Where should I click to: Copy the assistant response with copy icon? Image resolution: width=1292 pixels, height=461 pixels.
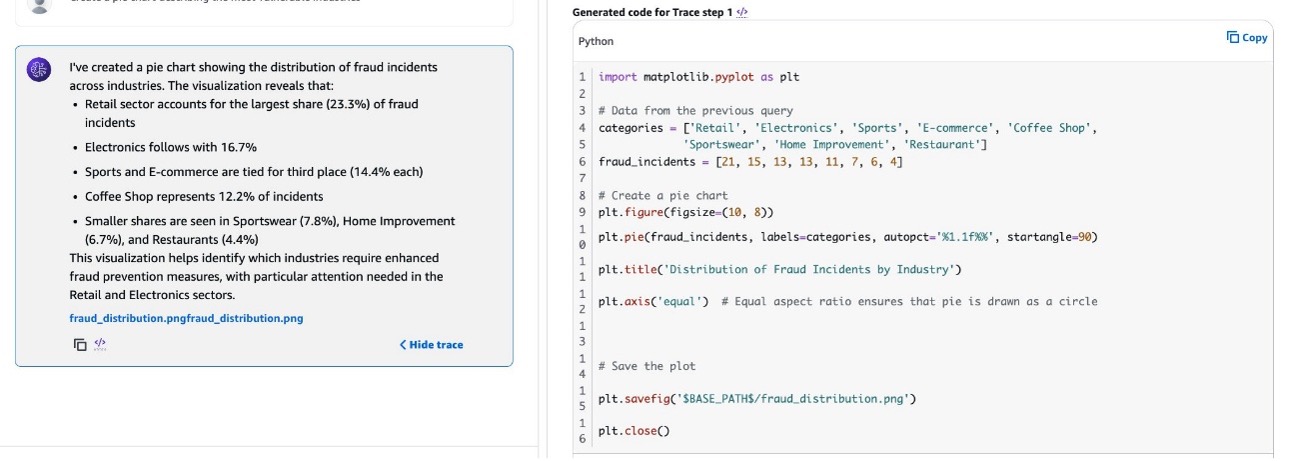[80, 345]
